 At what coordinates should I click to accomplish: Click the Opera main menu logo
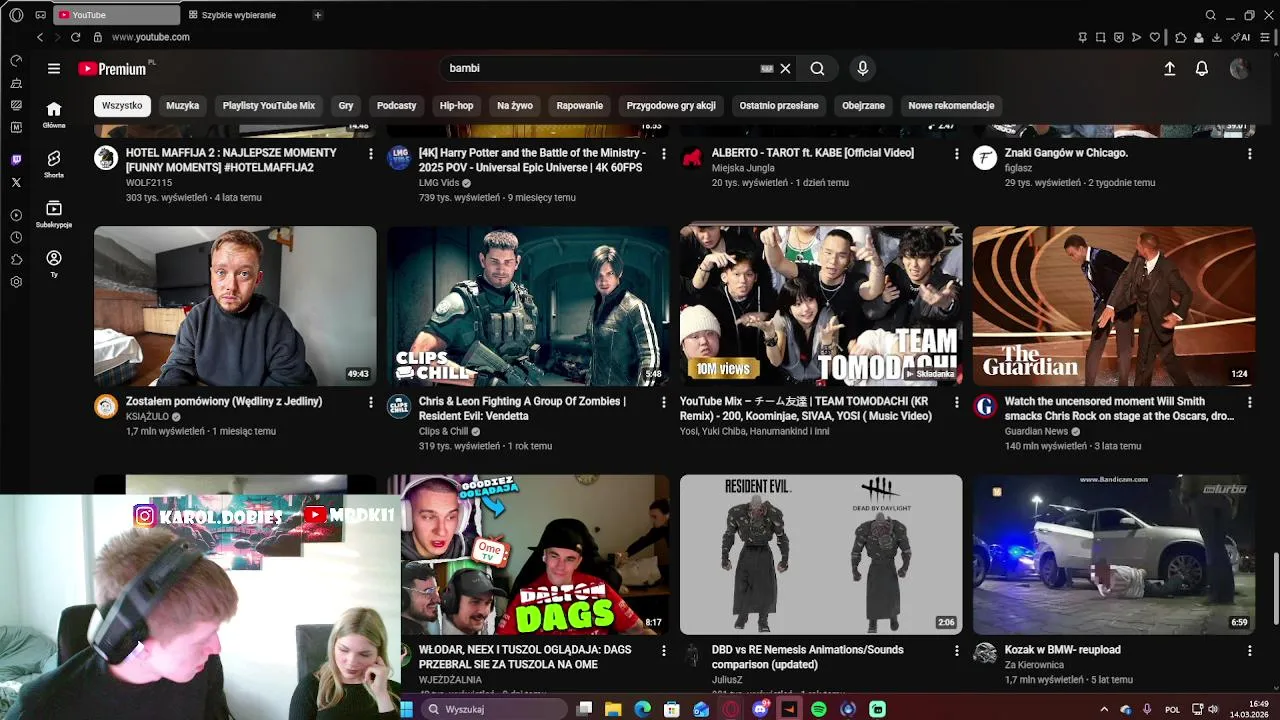click(16, 15)
